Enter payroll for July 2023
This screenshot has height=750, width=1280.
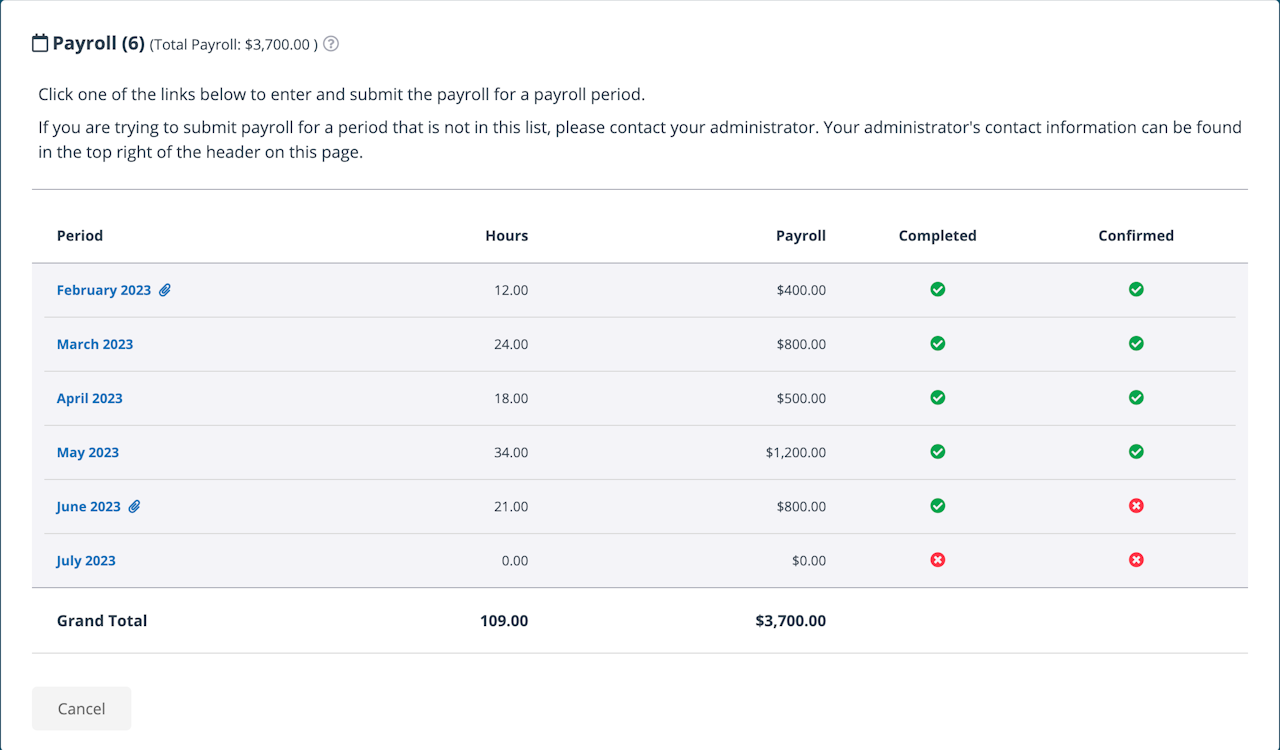86,561
